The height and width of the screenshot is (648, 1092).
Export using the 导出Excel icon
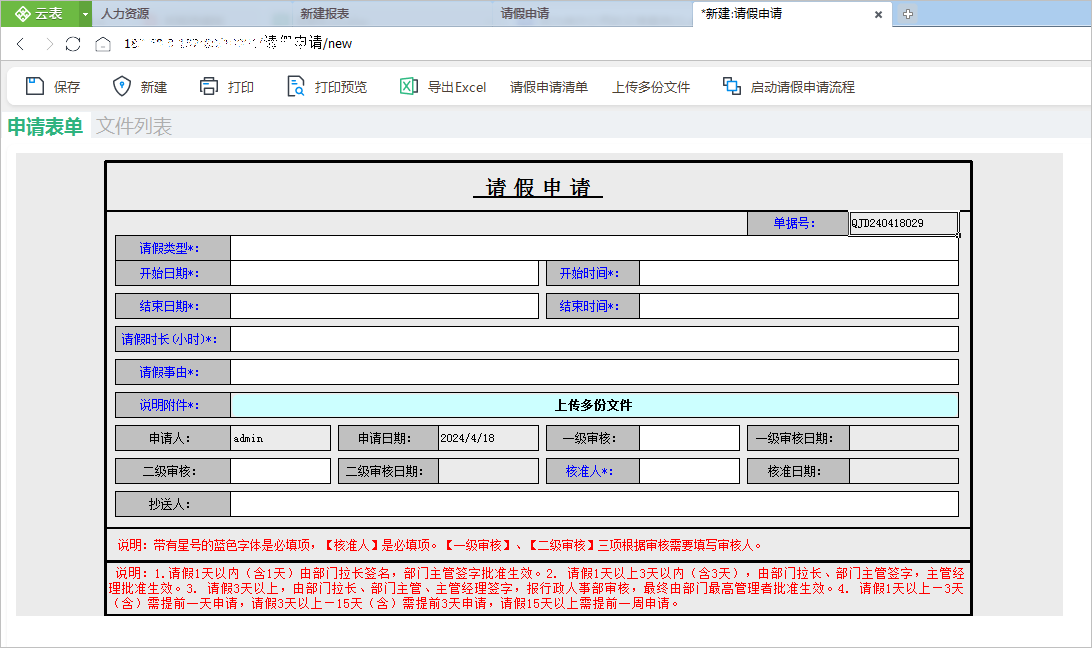(409, 86)
